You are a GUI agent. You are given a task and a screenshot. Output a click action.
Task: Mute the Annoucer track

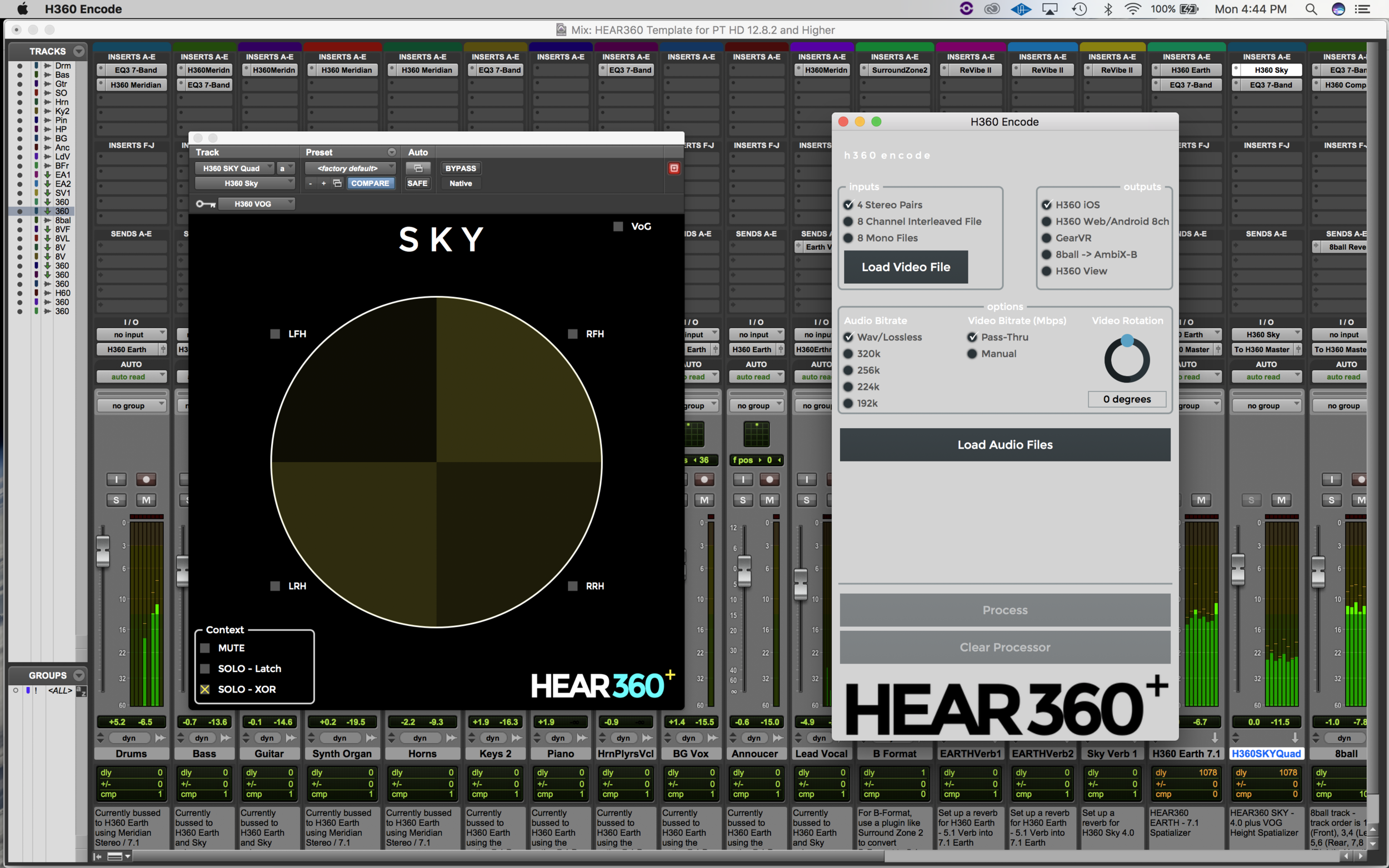[770, 500]
